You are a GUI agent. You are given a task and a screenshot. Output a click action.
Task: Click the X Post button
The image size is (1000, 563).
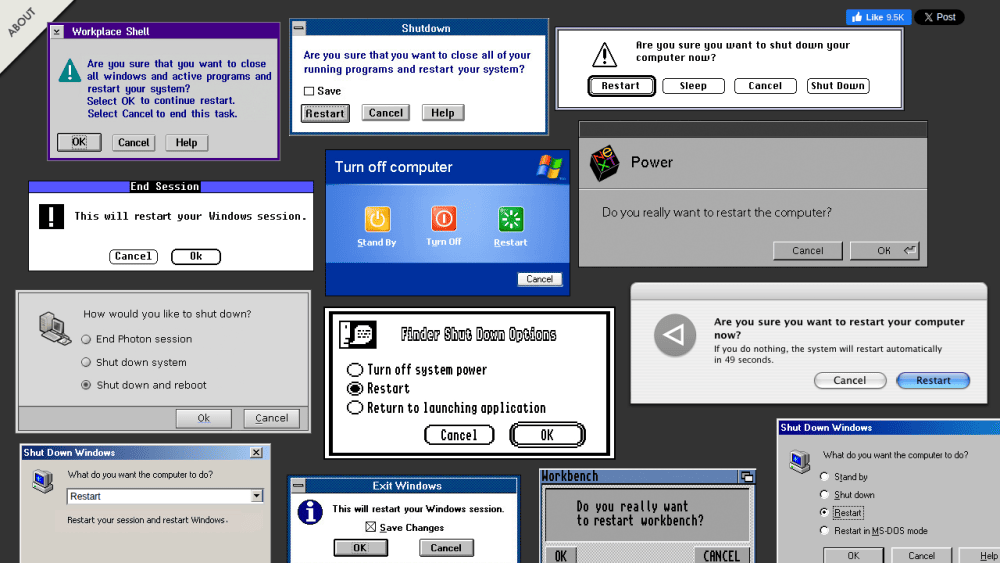[939, 17]
